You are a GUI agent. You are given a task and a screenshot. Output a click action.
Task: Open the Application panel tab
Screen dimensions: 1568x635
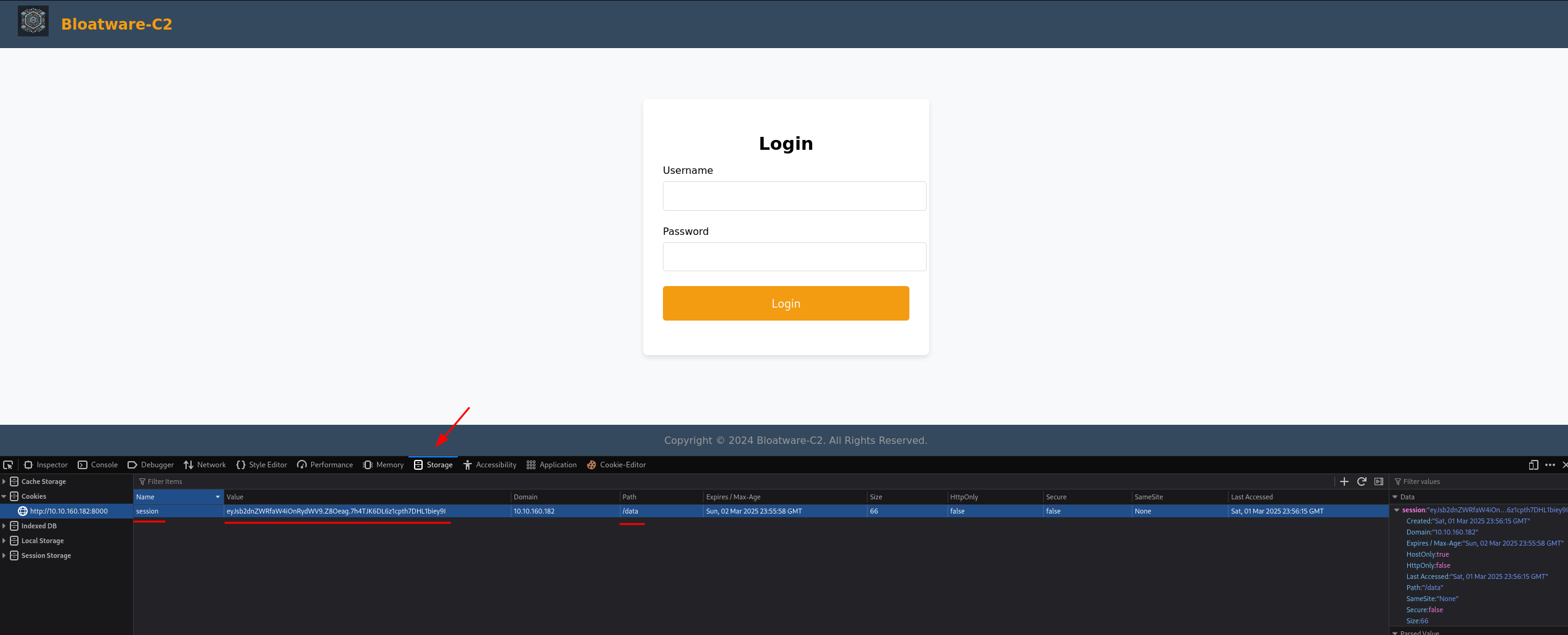[551, 465]
